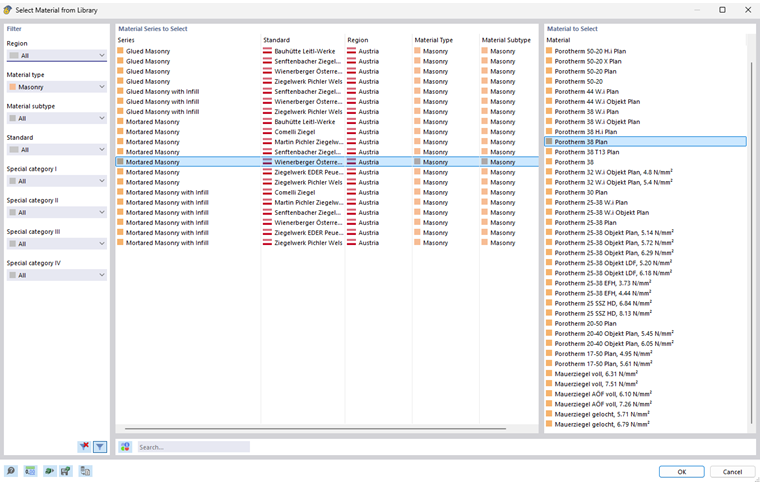Select Mortared Masonry series by Ziegelwerk EDER Peue...

[x=327, y=172]
